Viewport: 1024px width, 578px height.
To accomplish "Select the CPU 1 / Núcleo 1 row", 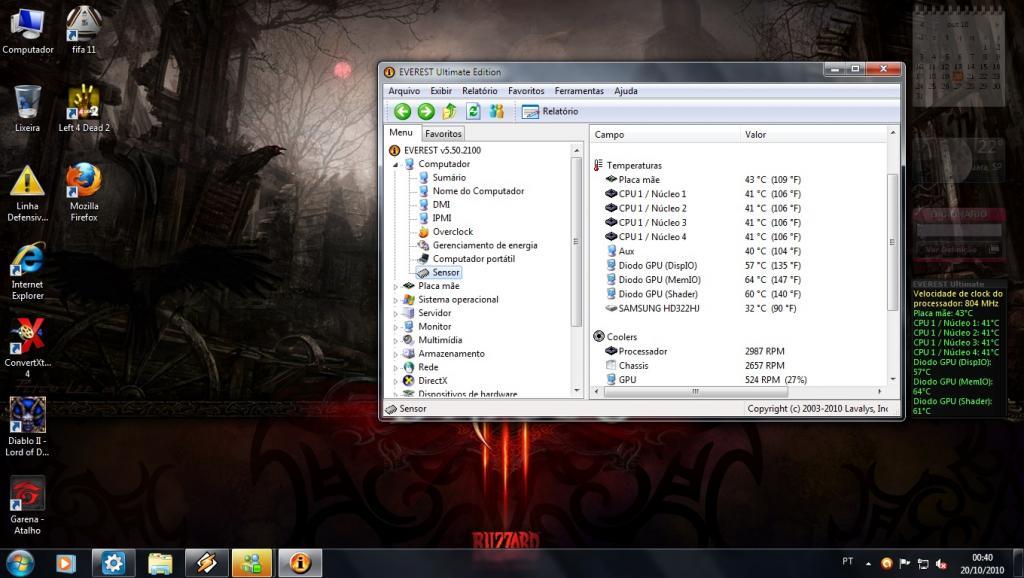I will 703,194.
